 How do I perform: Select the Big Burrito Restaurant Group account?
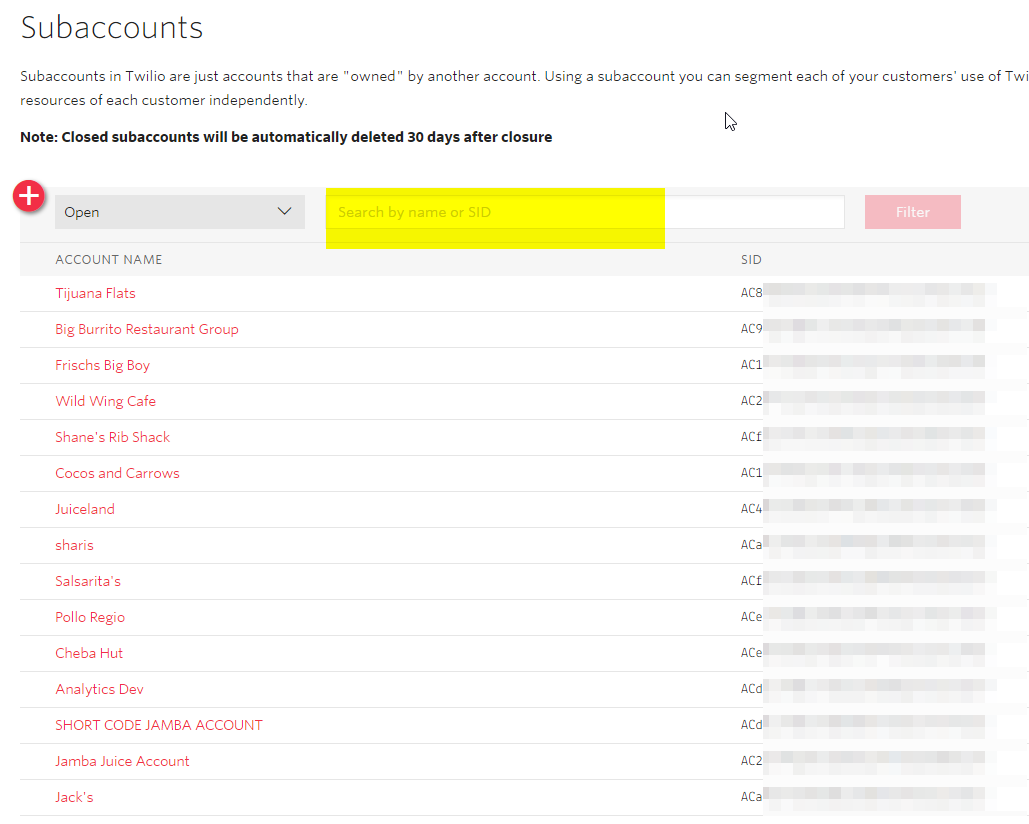(x=146, y=328)
